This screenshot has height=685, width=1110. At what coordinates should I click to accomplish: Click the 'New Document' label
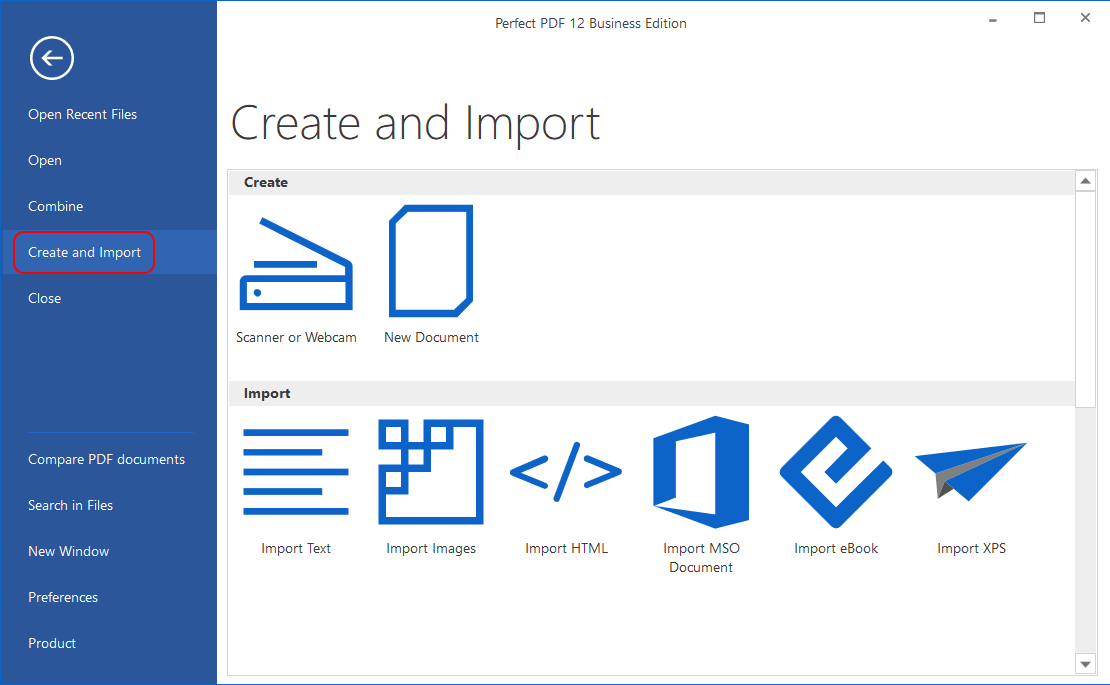pyautogui.click(x=431, y=338)
